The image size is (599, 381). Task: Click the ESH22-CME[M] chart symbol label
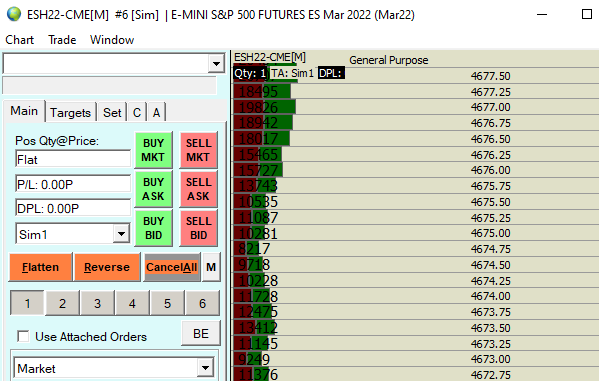click(x=270, y=57)
